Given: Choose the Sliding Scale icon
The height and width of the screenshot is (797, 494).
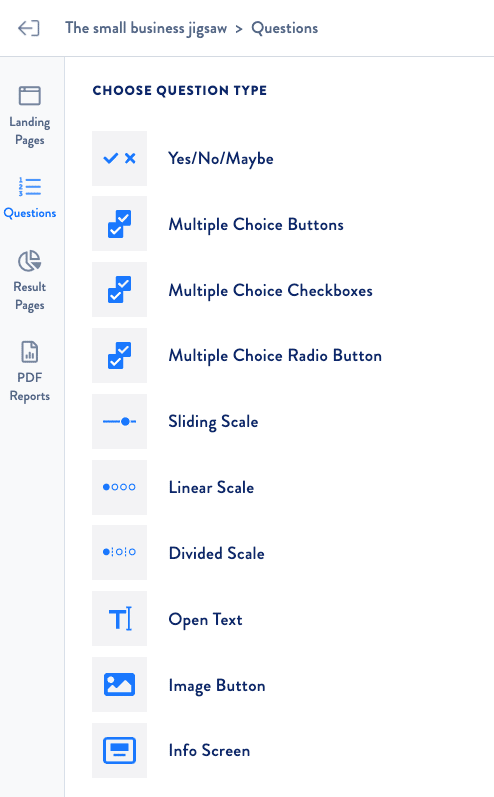Looking at the screenshot, I should [119, 421].
